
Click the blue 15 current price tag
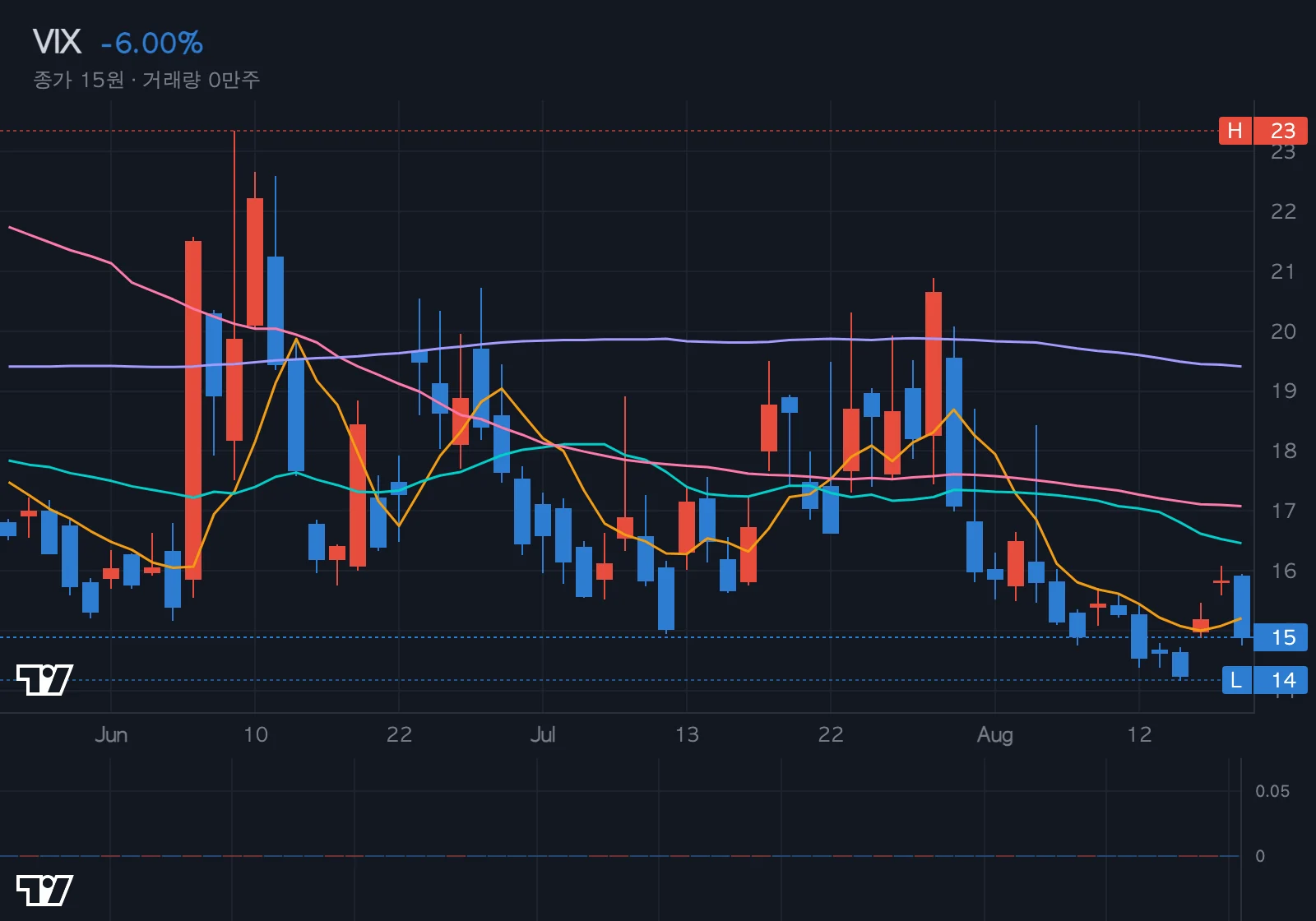click(x=1281, y=637)
